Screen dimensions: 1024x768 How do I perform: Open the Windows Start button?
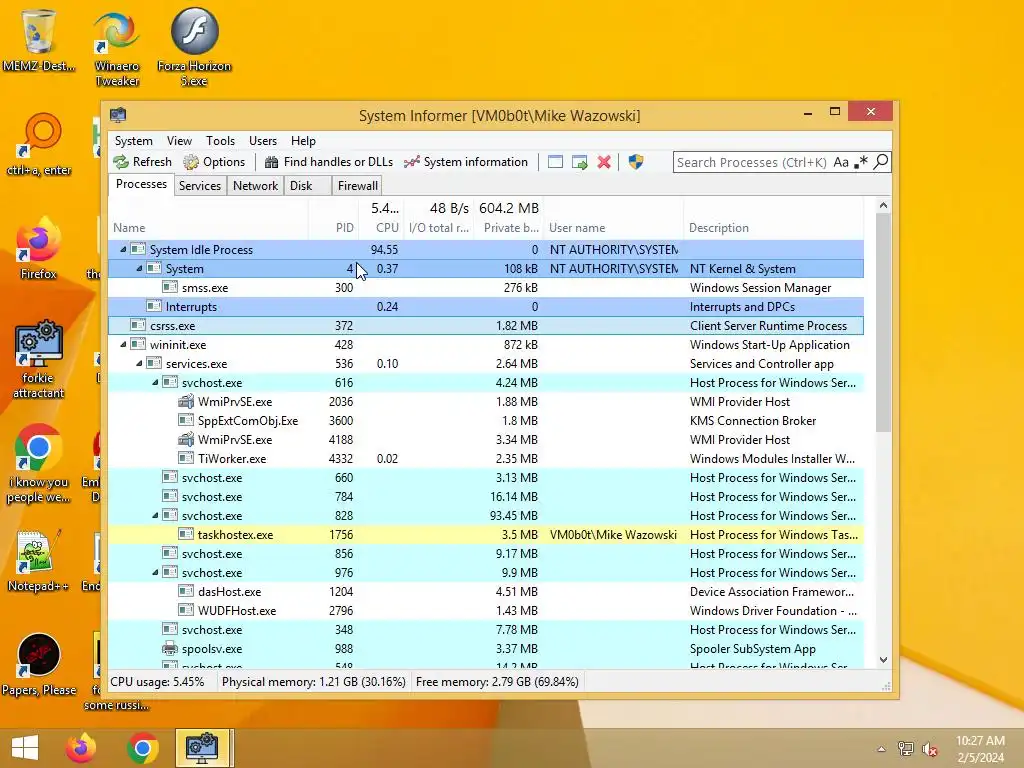click(25, 748)
